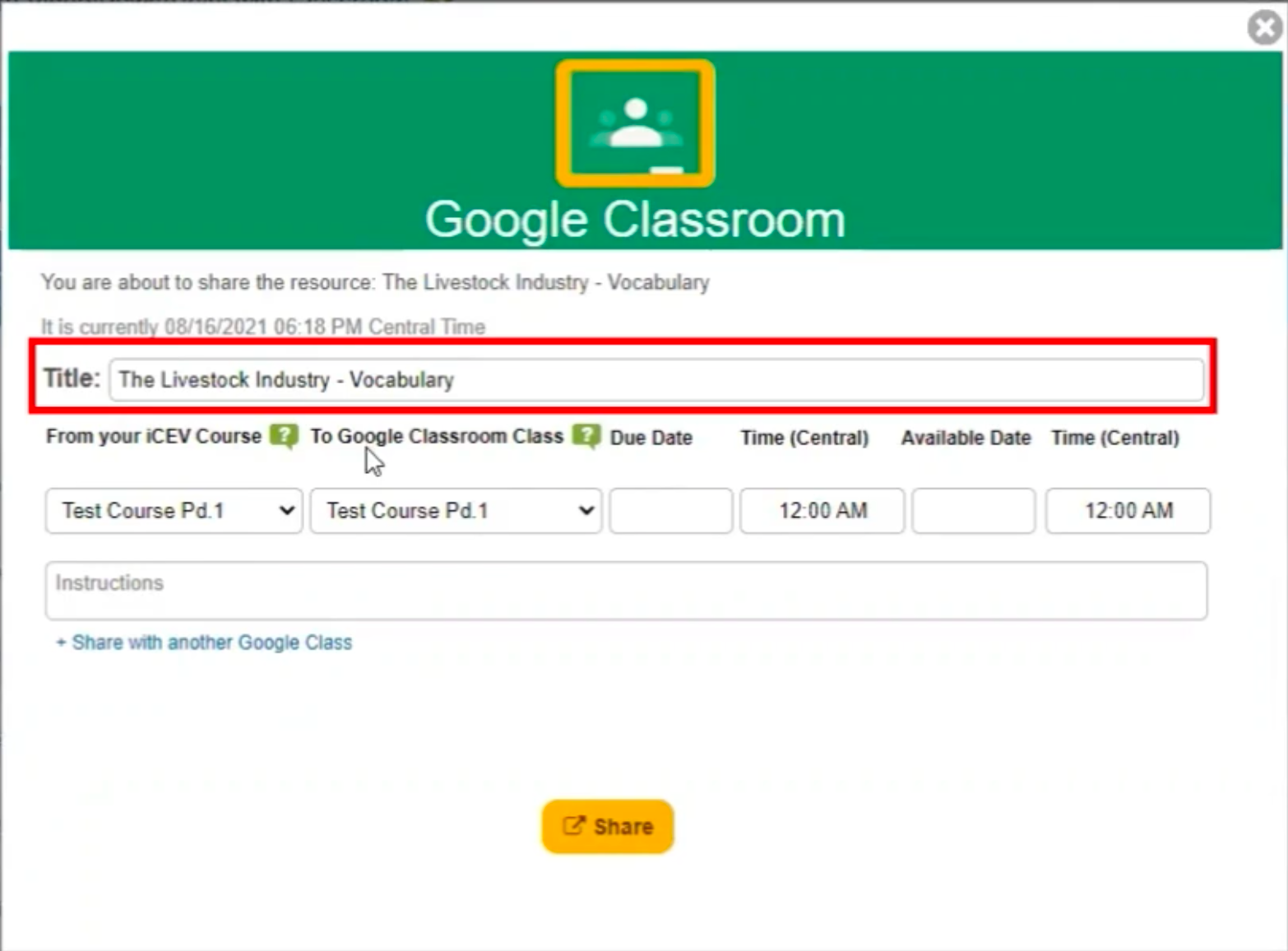Image resolution: width=1288 pixels, height=951 pixels.
Task: Click the Google Classroom logo icon
Action: tap(635, 123)
